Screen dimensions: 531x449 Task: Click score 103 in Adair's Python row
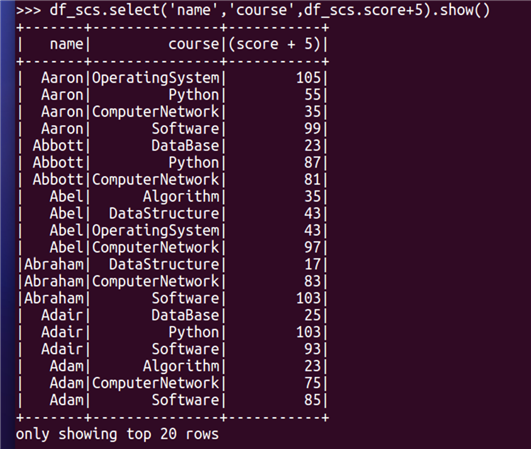point(308,332)
